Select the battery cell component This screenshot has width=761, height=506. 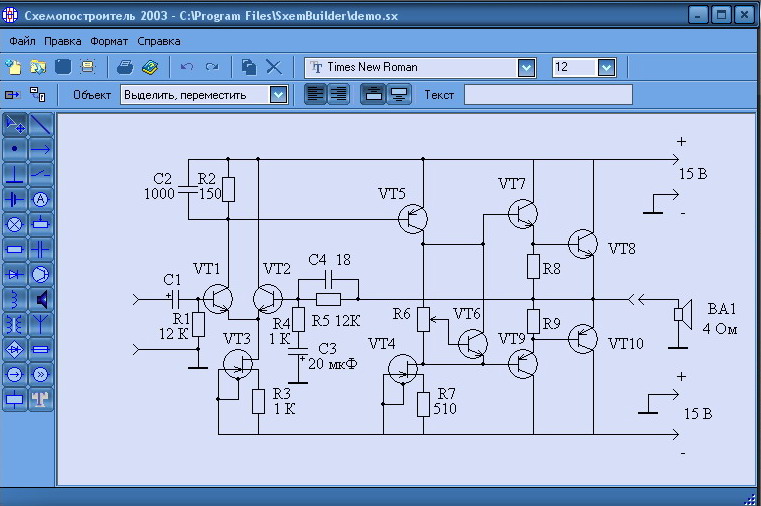tap(15, 199)
